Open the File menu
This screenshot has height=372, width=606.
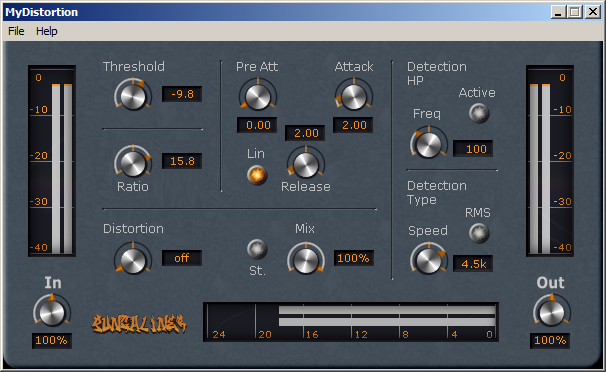pos(16,31)
